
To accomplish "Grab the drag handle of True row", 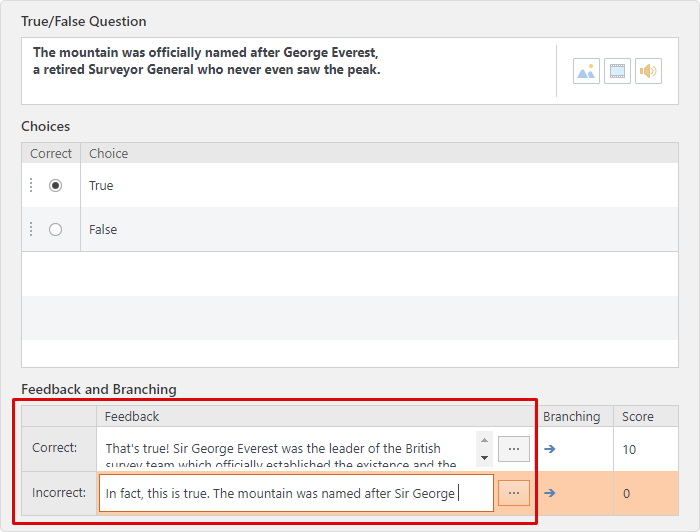I will tap(31, 185).
